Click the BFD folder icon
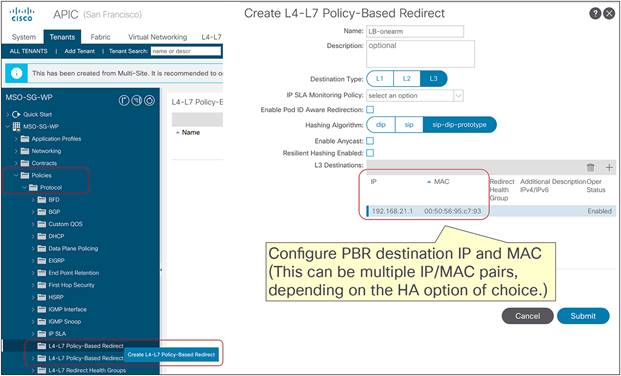 point(42,200)
